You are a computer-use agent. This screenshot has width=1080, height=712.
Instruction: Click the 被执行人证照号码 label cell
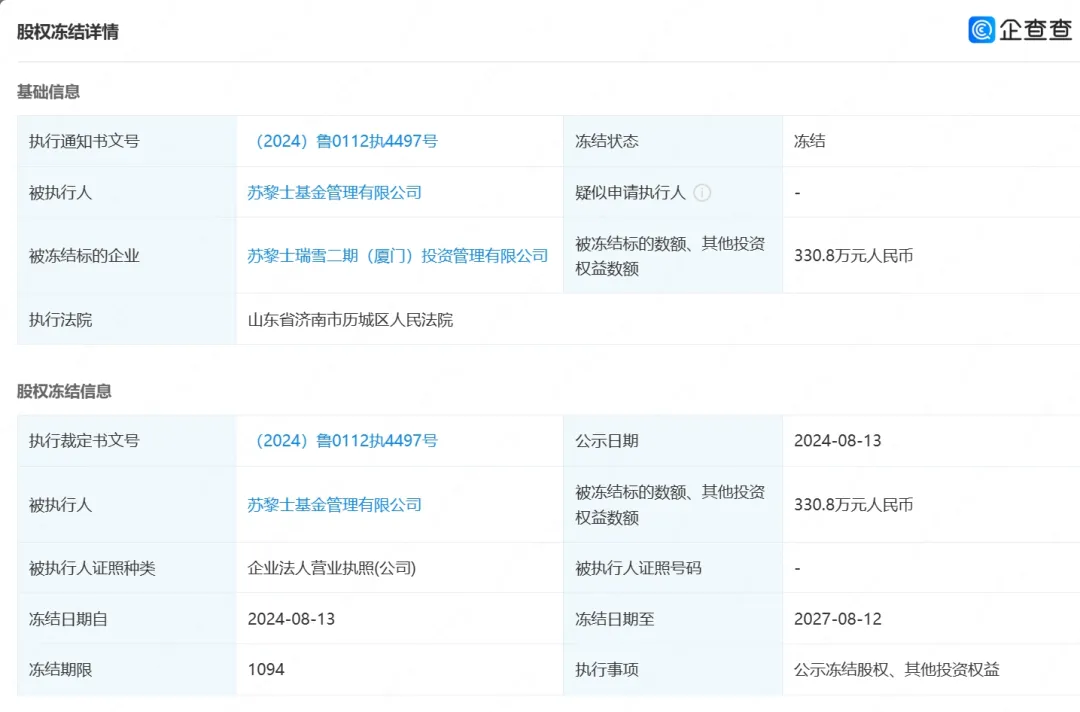pos(673,568)
